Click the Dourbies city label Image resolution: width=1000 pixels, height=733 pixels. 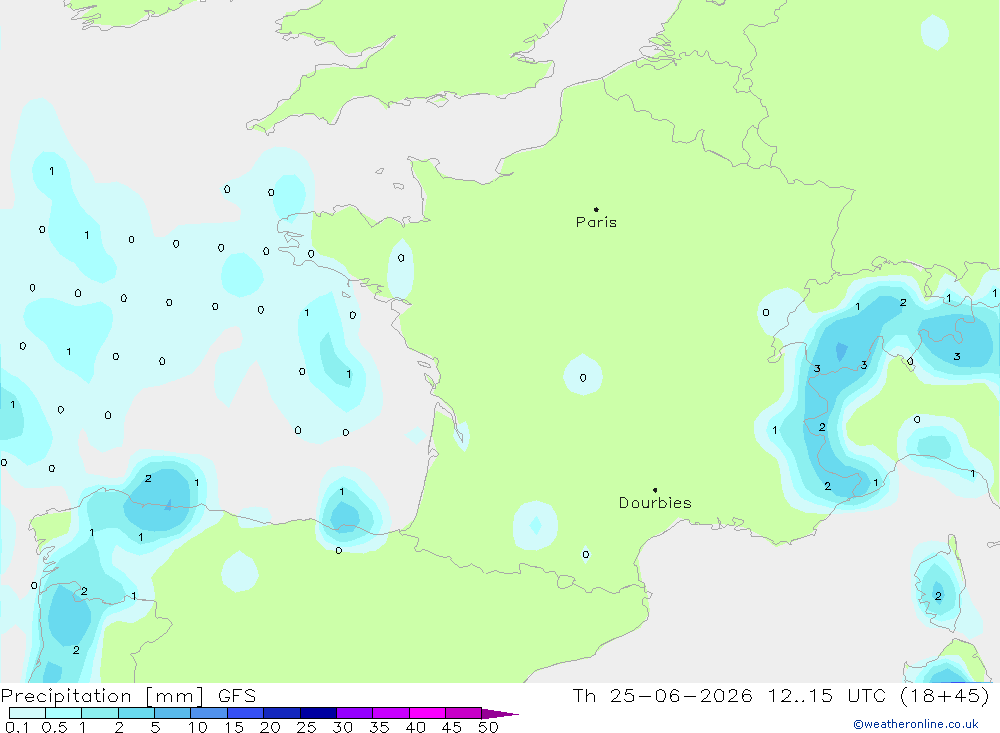655,503
